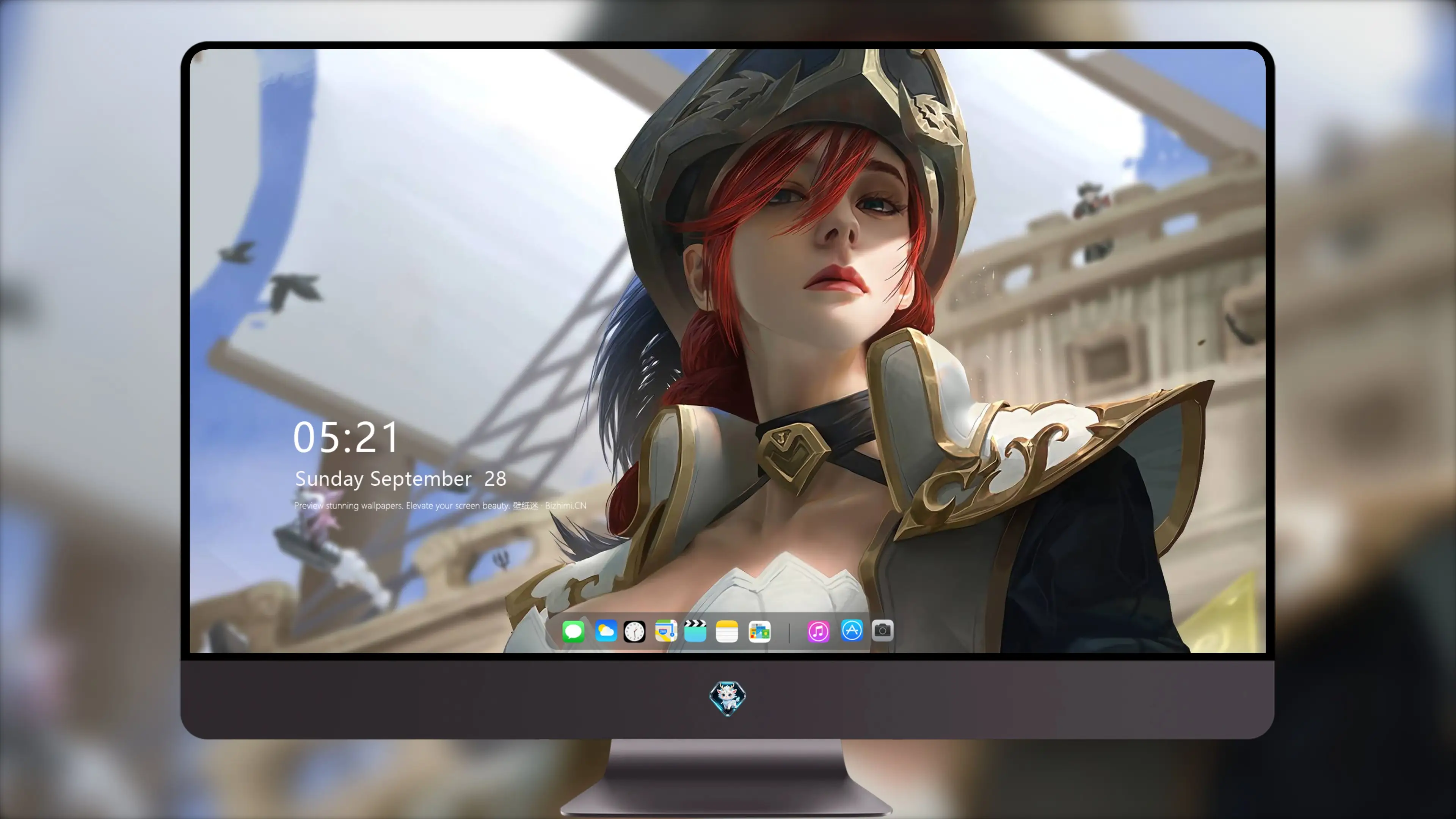Click the cat logo badge on monitor chin
This screenshot has height=819, width=1456.
(x=728, y=698)
